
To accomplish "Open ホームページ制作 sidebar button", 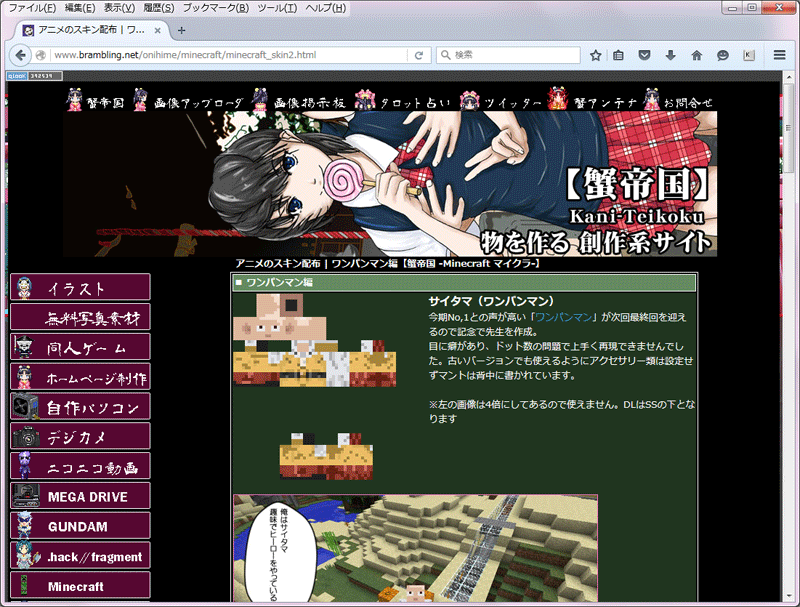I will click(81, 376).
